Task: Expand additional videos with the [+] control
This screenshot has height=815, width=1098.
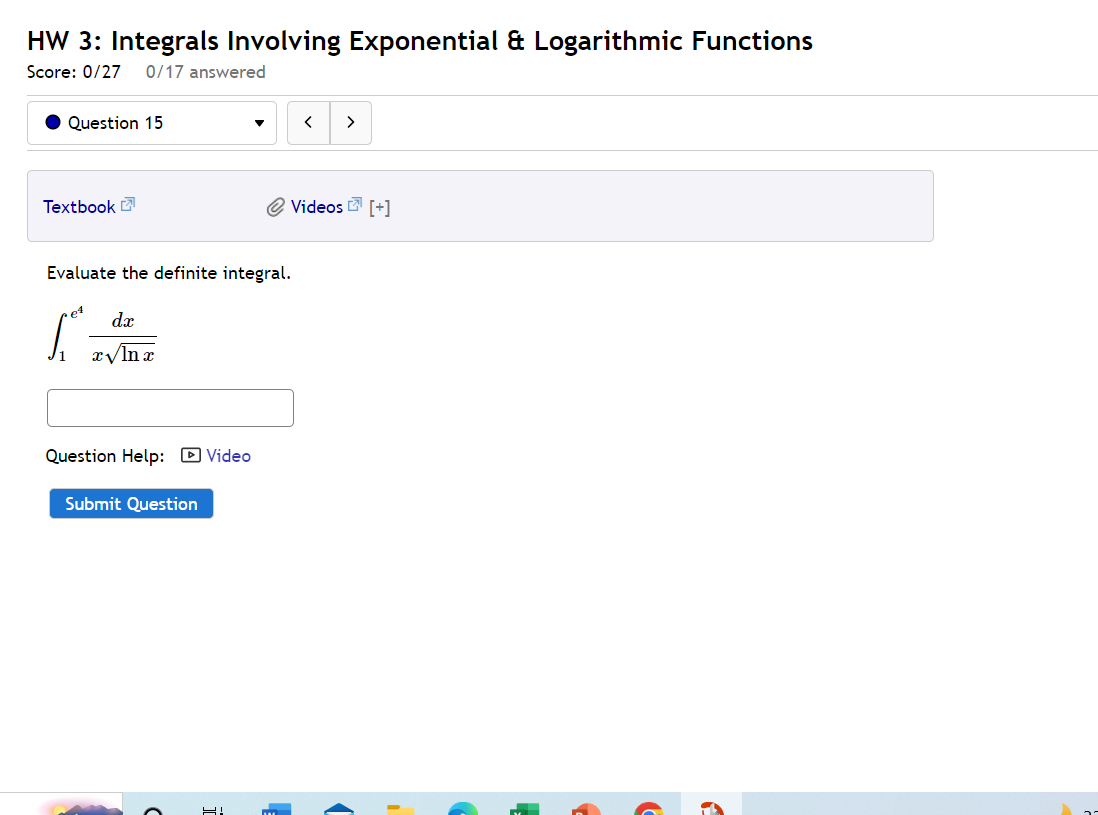Action: [x=380, y=207]
